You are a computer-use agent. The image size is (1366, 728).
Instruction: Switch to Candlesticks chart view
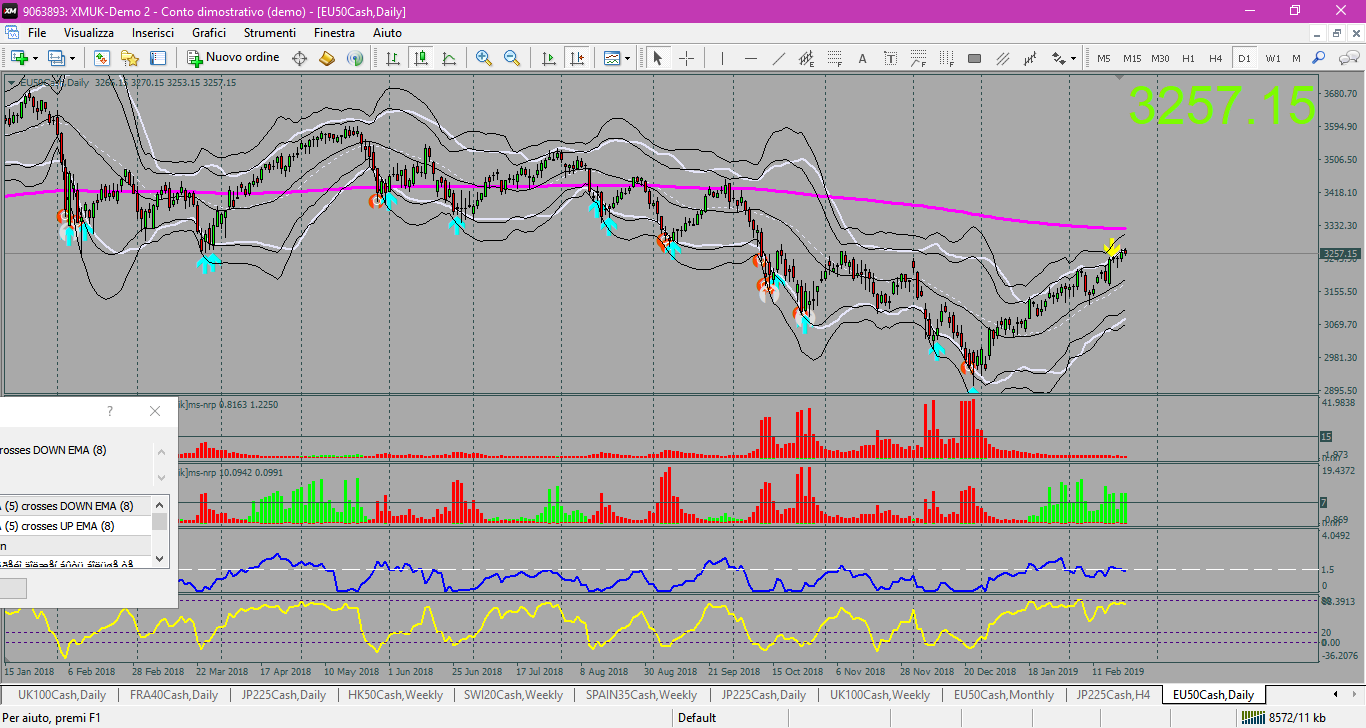click(x=421, y=58)
